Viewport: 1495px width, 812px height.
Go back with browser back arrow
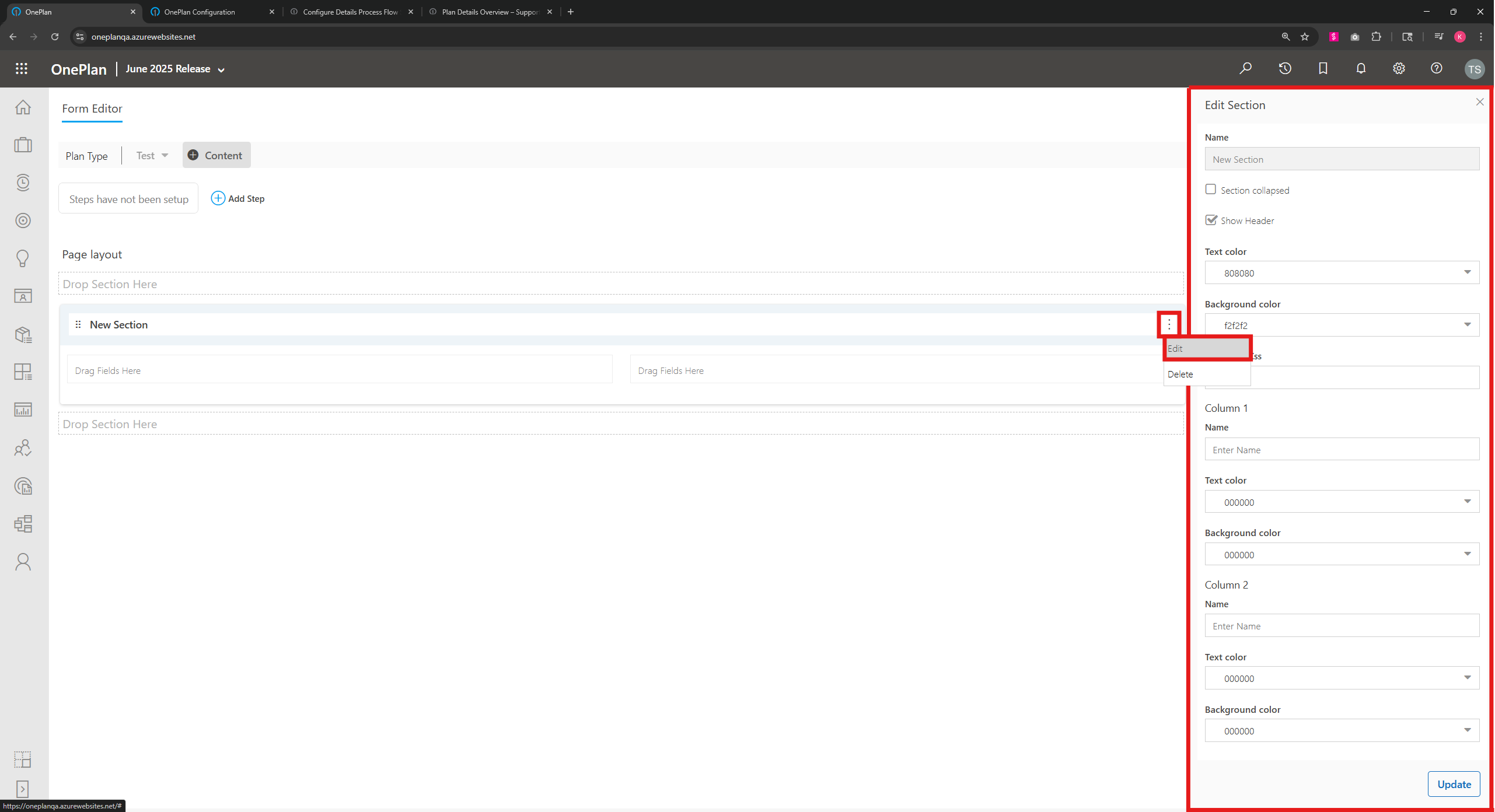13,37
